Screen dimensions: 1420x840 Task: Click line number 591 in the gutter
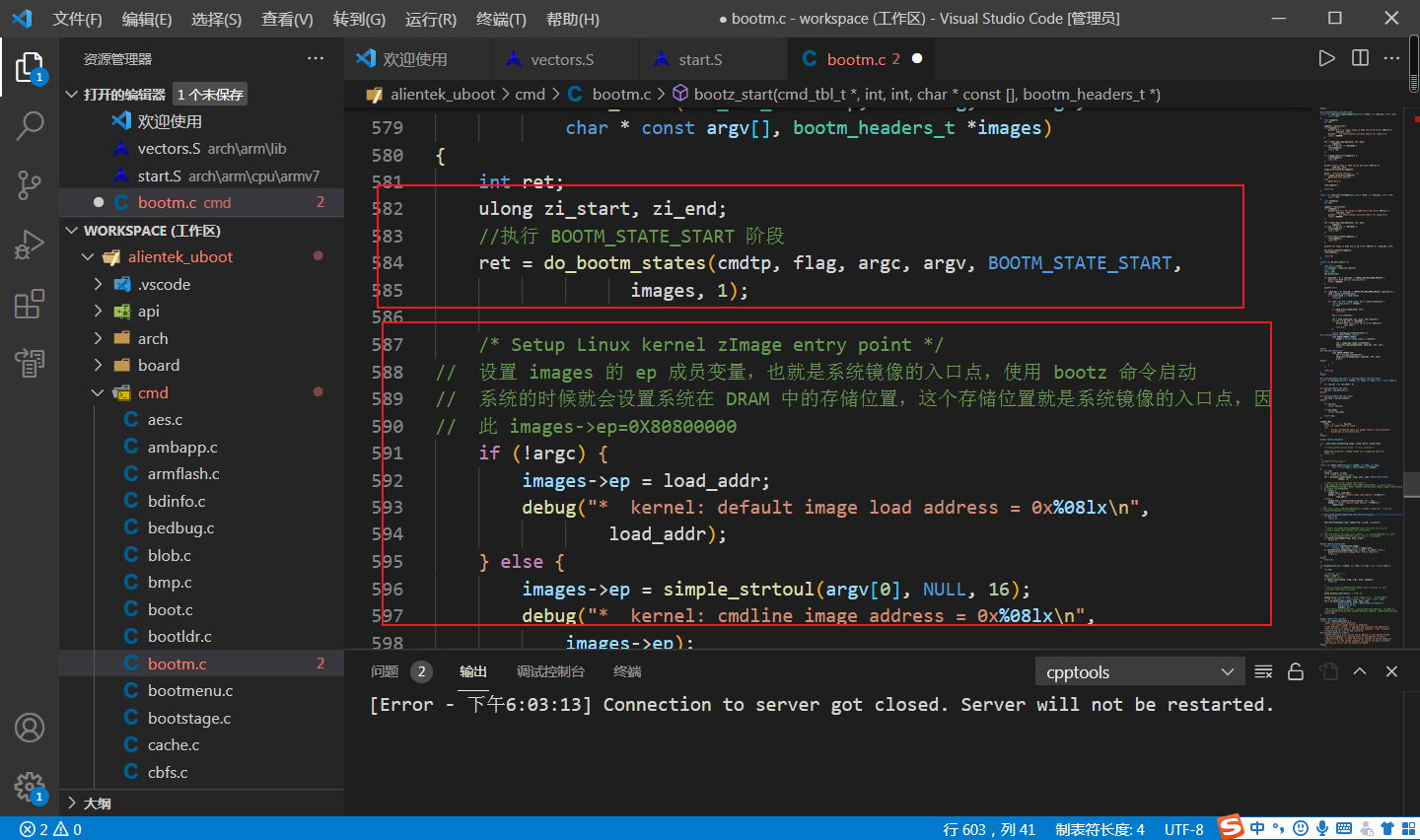388,454
